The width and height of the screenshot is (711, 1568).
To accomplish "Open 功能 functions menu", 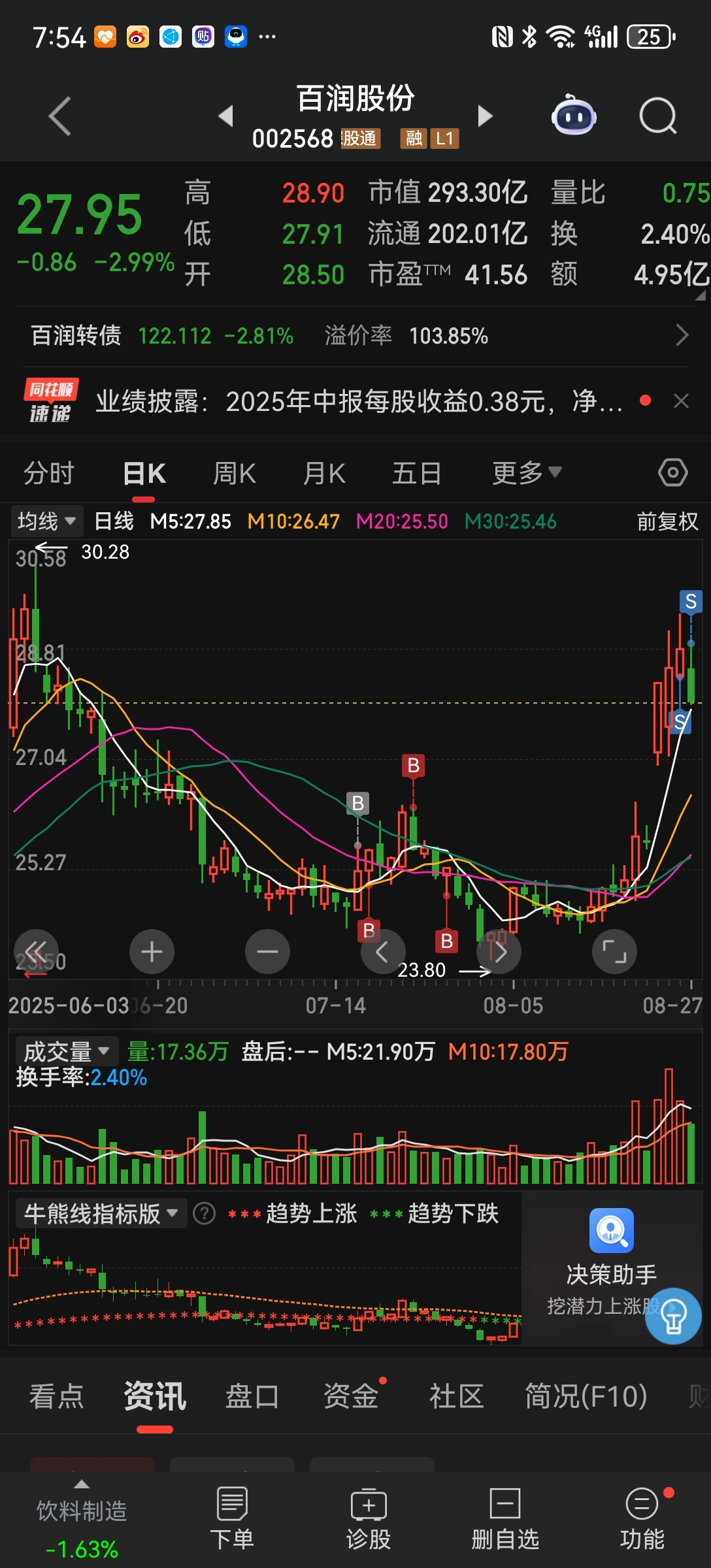I will coord(642,1519).
